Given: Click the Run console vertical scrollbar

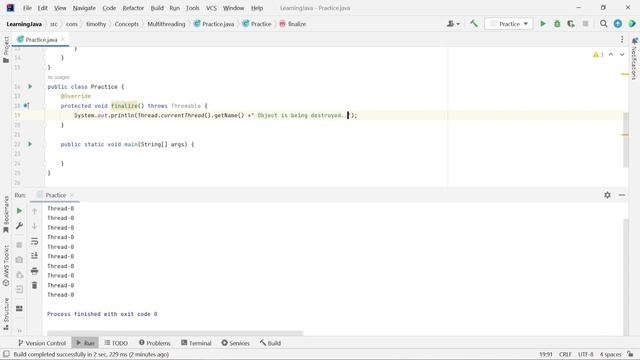Looking at the screenshot, I should [x=626, y=278].
